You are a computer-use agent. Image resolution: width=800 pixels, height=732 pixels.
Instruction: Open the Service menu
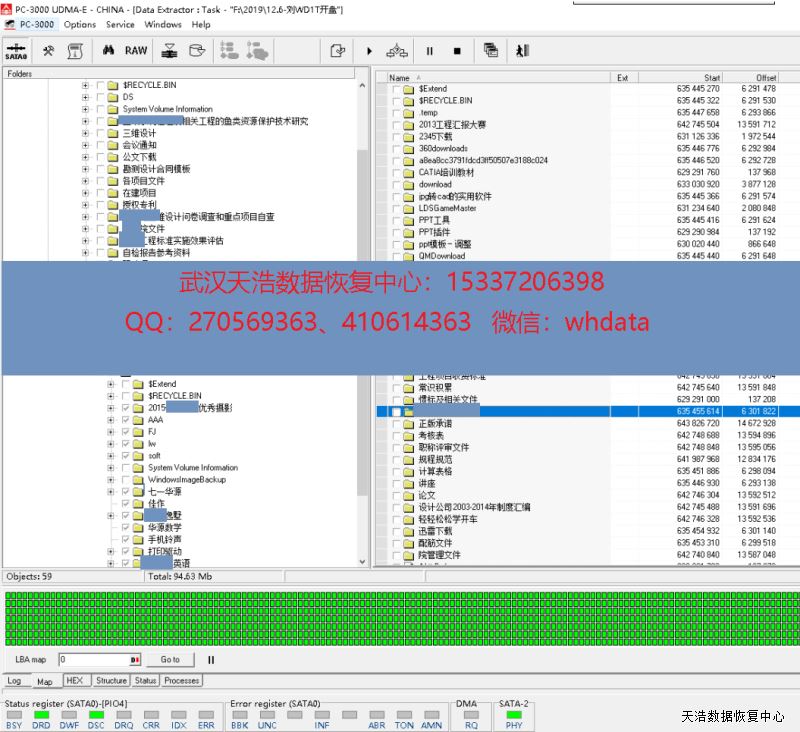click(120, 24)
